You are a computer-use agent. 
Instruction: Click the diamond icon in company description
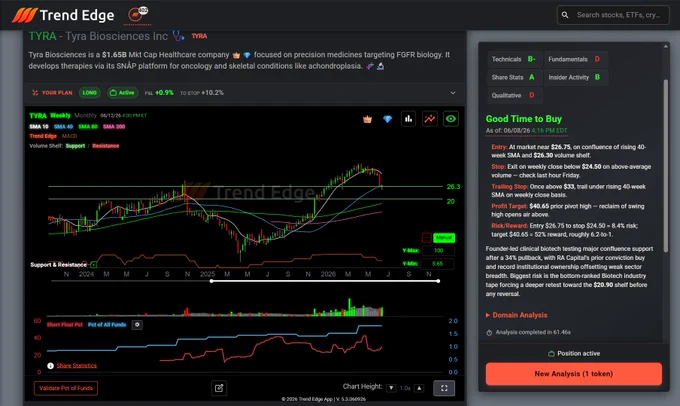[247, 55]
